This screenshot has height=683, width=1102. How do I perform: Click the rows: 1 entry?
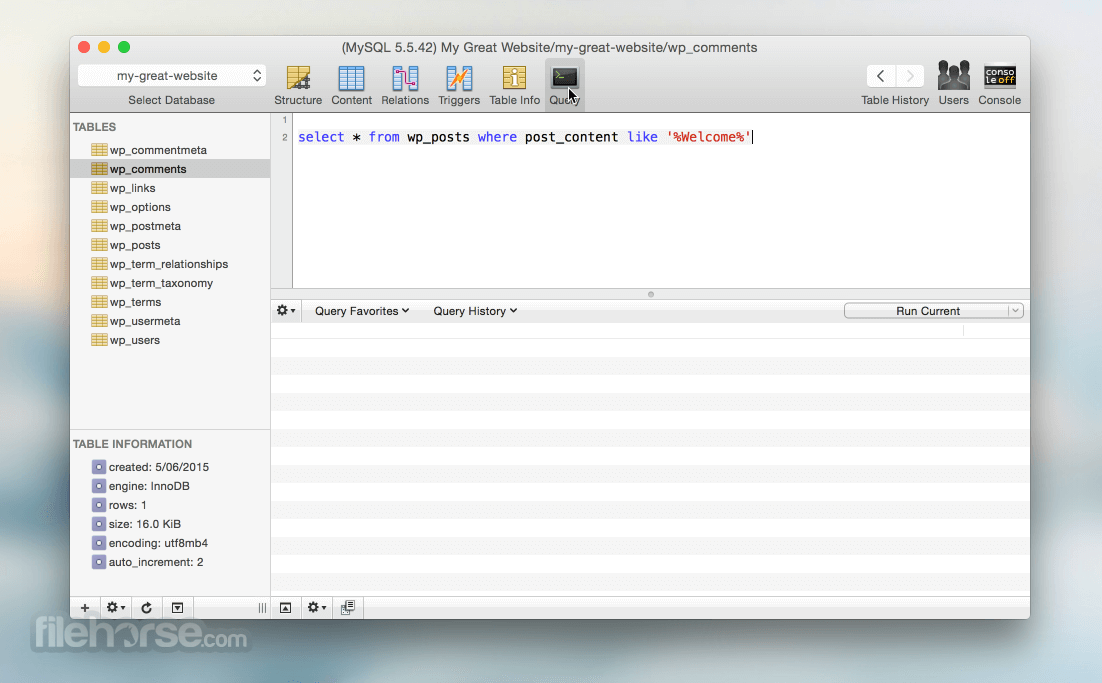(119, 505)
